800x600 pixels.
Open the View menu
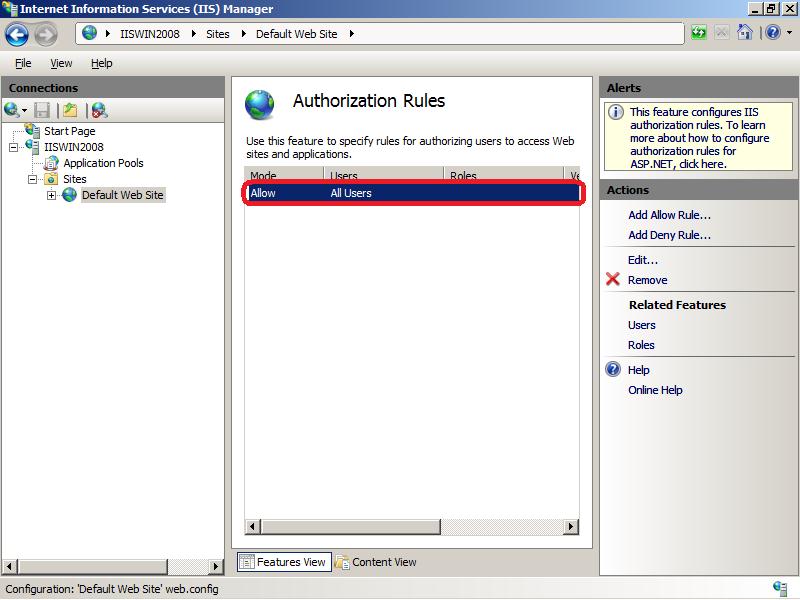point(61,63)
